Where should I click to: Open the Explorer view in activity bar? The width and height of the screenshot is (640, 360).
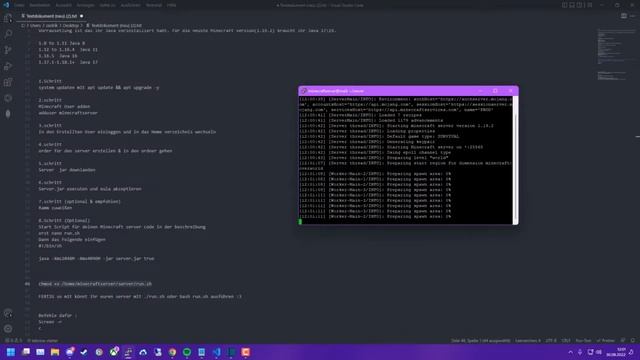tap(8, 18)
